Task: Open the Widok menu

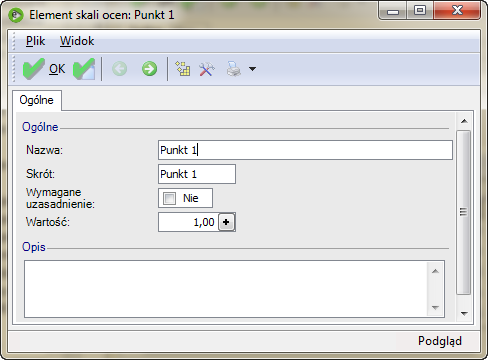Action: coord(77,41)
